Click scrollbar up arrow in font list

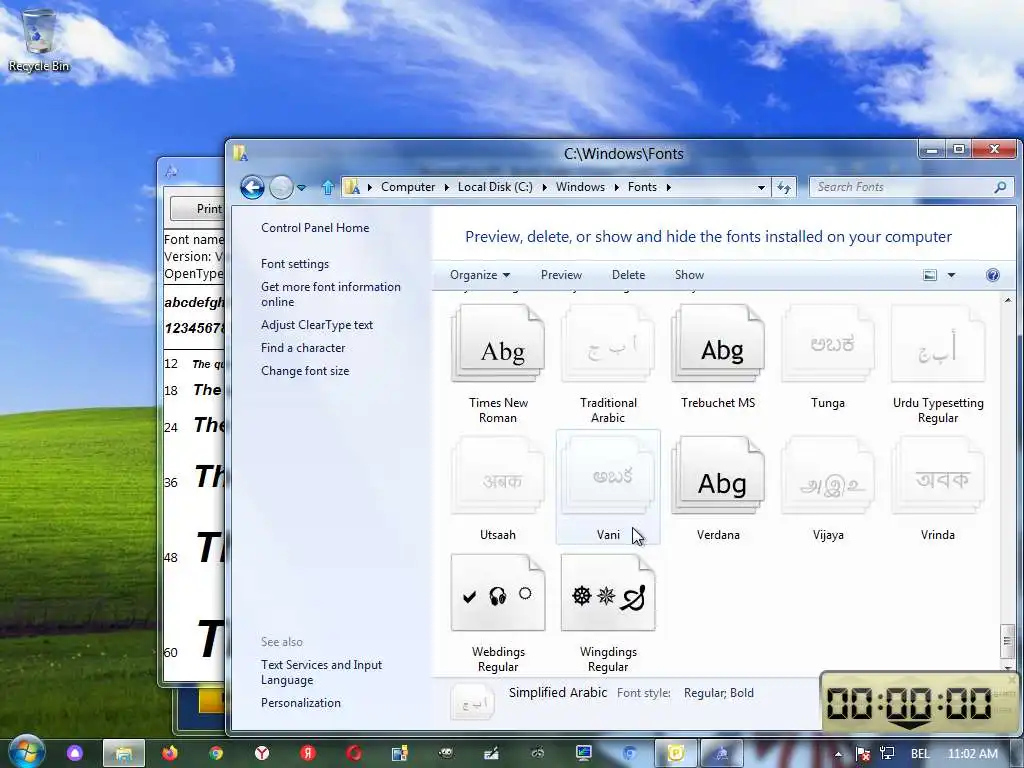(1008, 300)
